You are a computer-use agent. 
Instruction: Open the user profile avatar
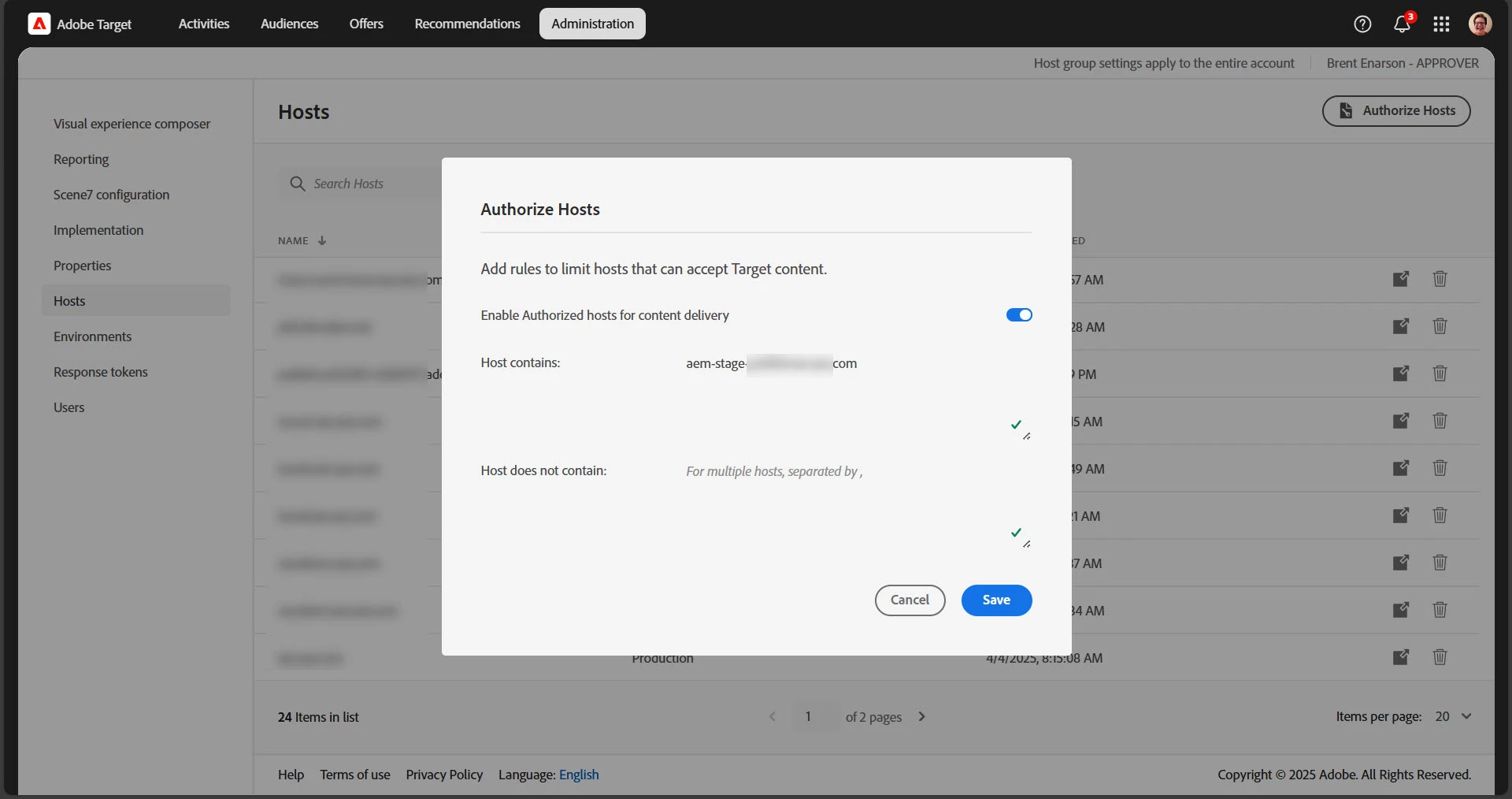click(x=1480, y=24)
